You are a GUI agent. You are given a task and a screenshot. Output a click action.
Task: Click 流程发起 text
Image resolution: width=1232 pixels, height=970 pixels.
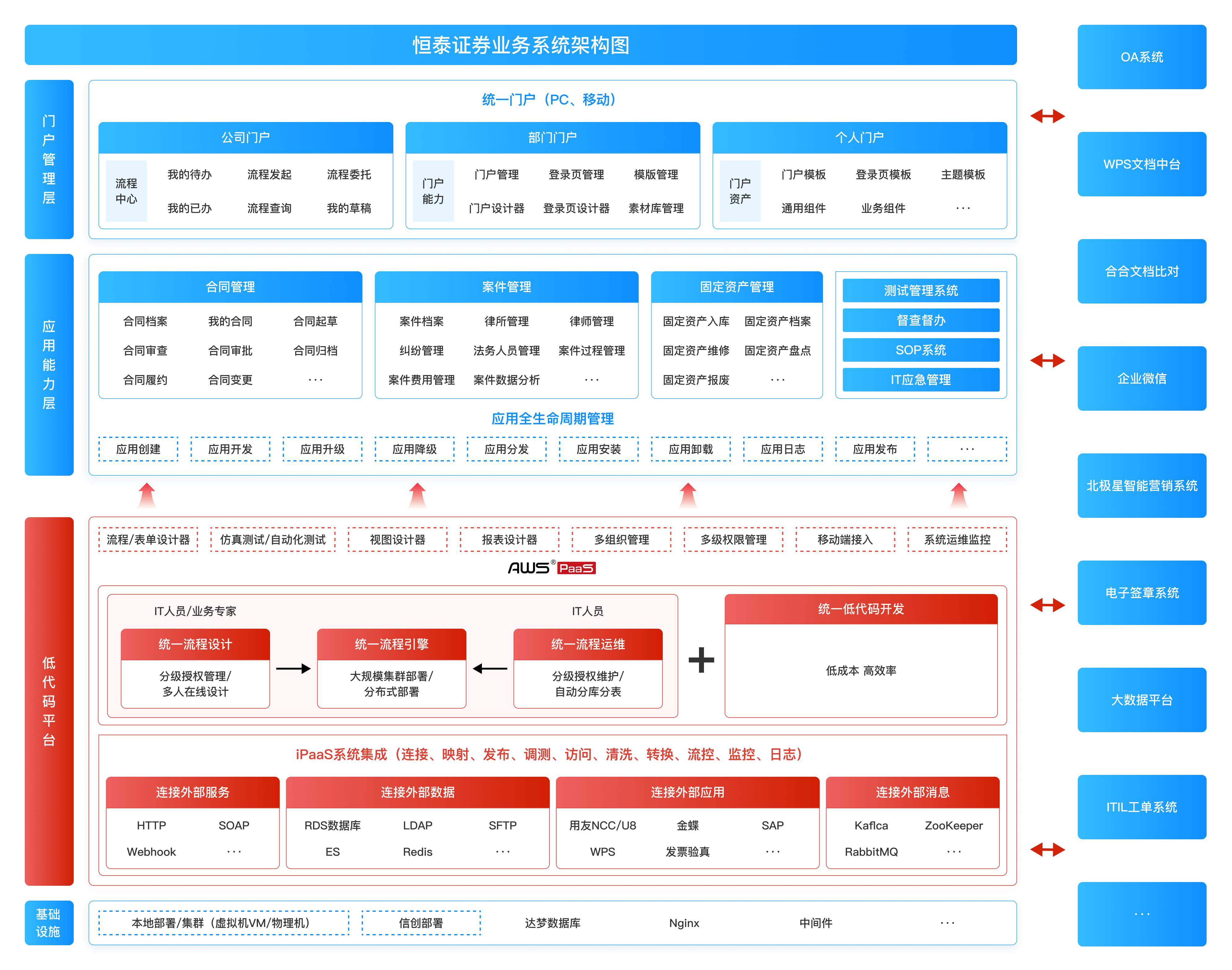[x=269, y=174]
